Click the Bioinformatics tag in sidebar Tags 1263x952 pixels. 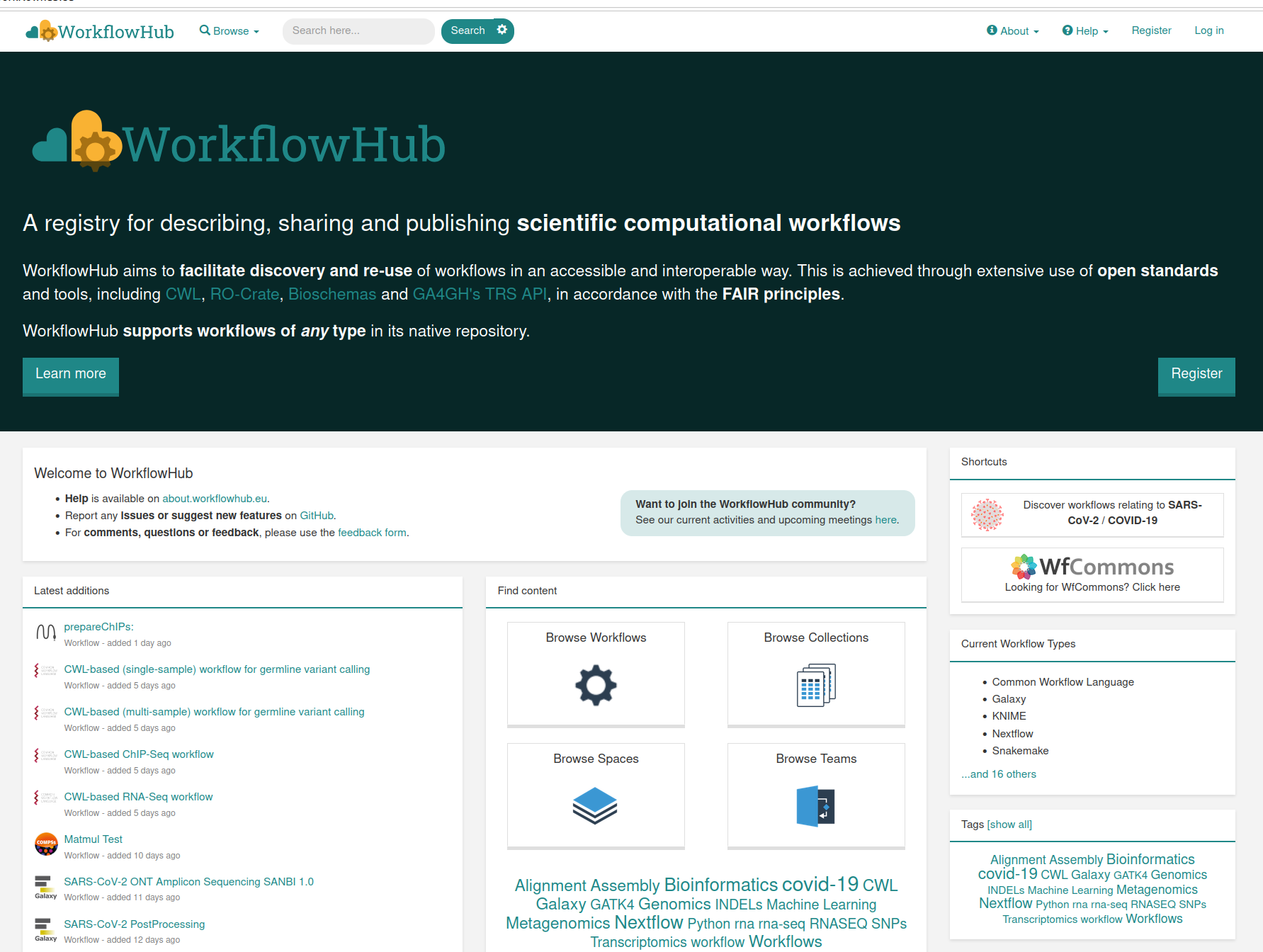point(1150,859)
